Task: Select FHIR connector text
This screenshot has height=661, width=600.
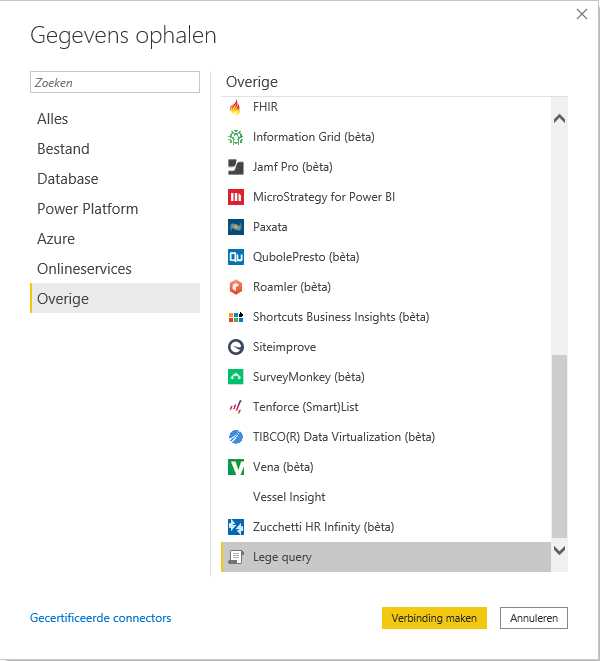Action: click(x=265, y=107)
